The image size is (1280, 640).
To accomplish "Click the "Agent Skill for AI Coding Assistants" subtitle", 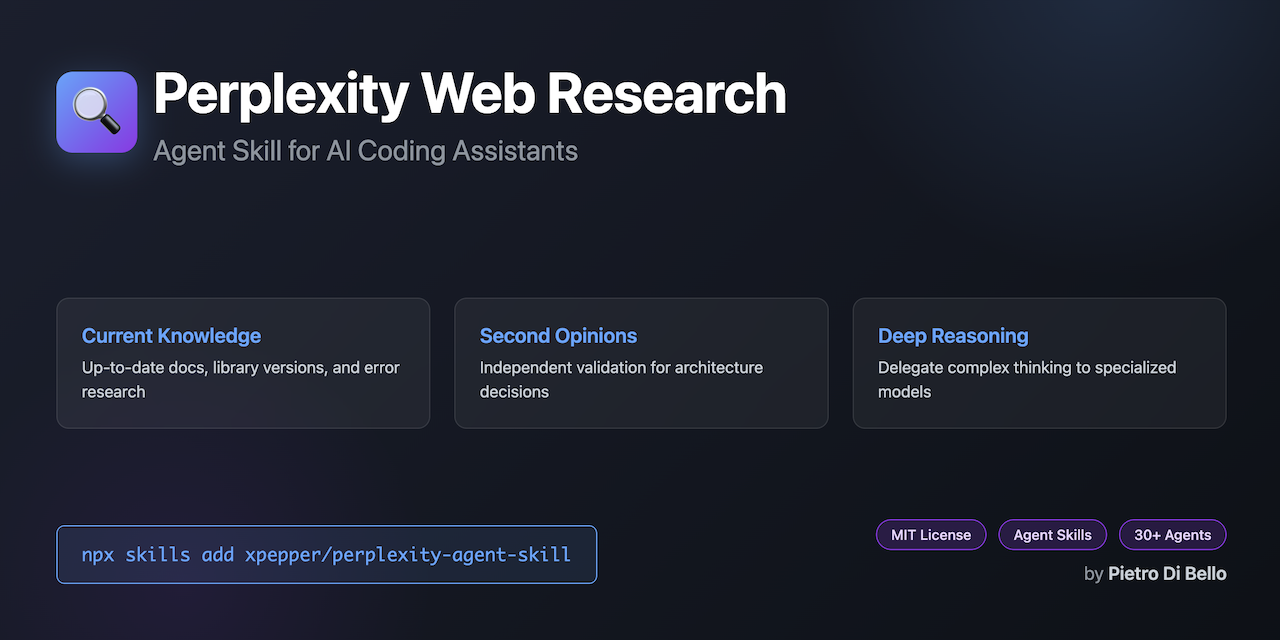I will (x=365, y=151).
